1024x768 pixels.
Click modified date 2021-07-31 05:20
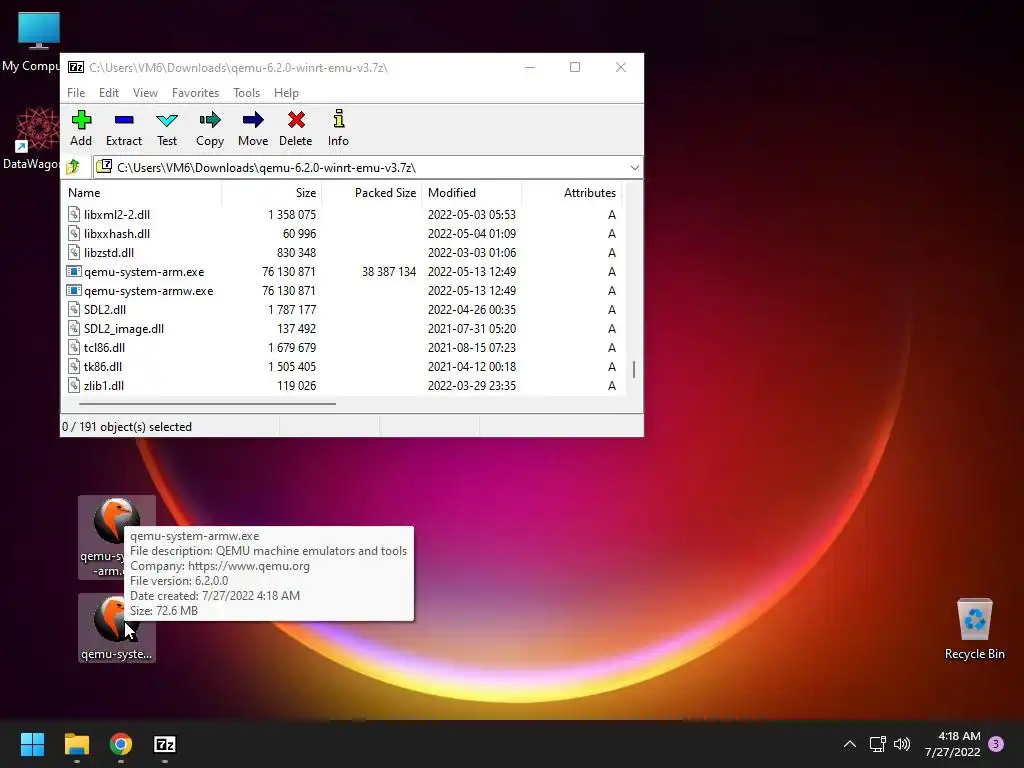click(472, 328)
